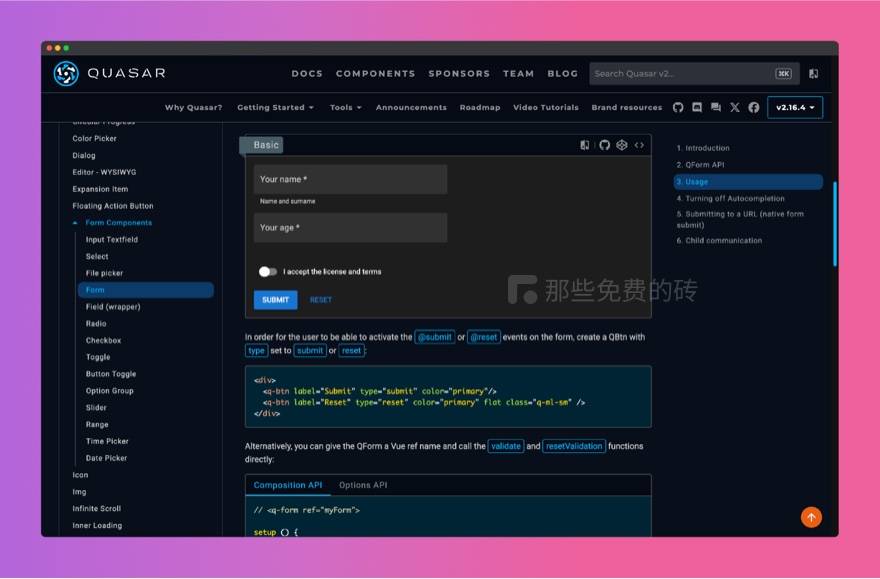
Task: Toggle dark mode on the Basic example
Action: point(585,145)
